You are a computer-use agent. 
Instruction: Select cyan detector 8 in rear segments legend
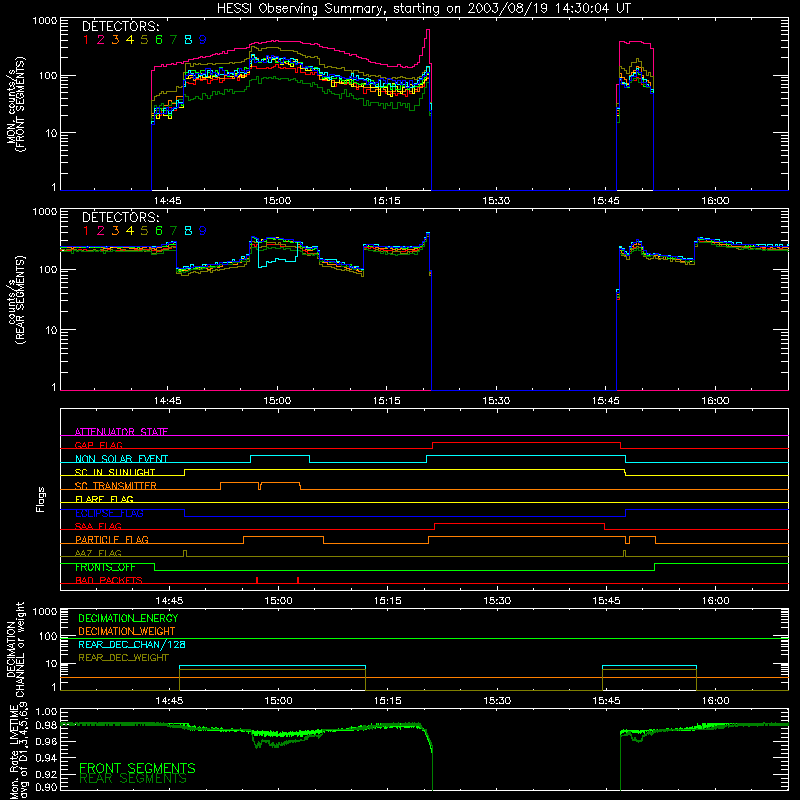188,231
